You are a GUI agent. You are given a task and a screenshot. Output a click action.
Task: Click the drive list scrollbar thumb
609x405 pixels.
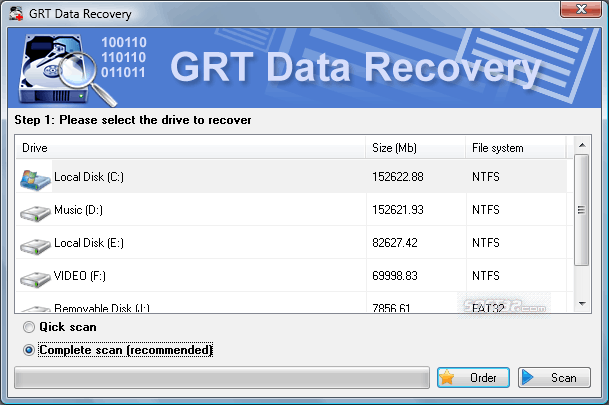tap(581, 210)
